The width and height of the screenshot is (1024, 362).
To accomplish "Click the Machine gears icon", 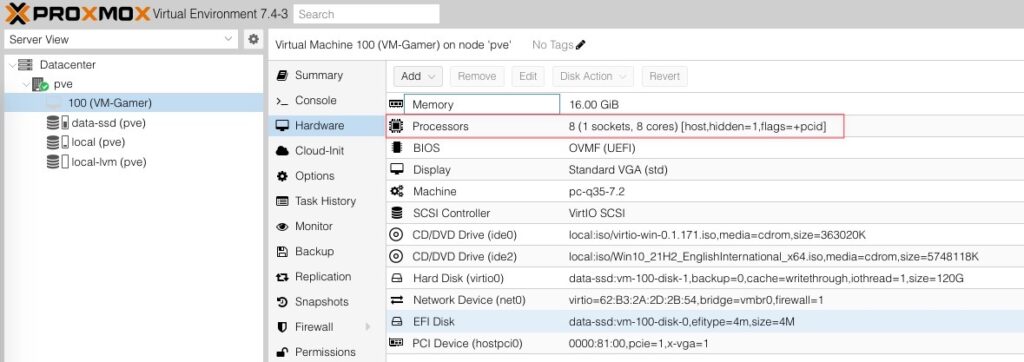I will [x=396, y=191].
